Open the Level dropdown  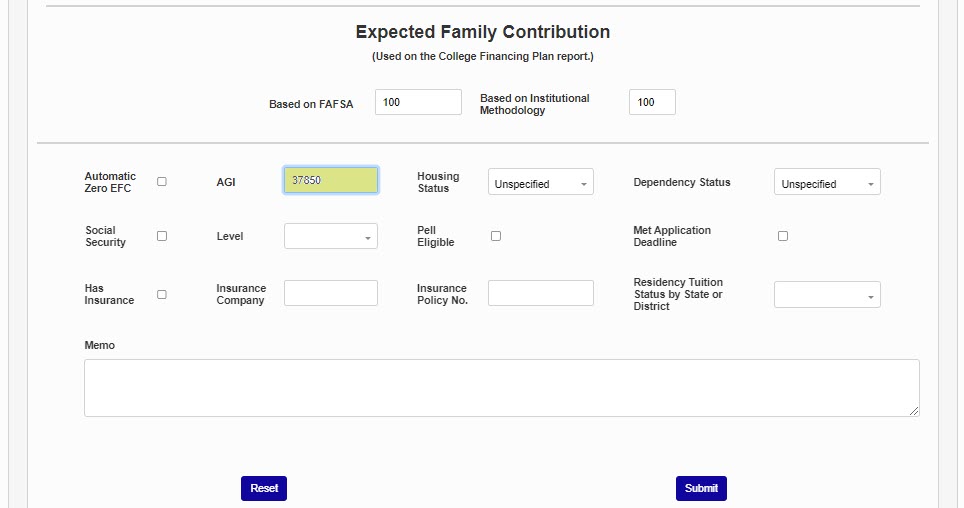[330, 237]
